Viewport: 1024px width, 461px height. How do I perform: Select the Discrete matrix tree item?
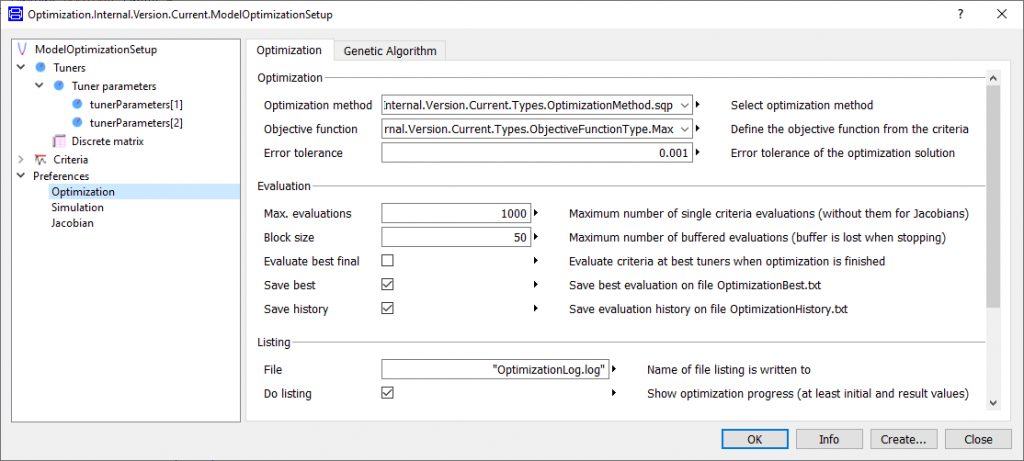point(108,141)
